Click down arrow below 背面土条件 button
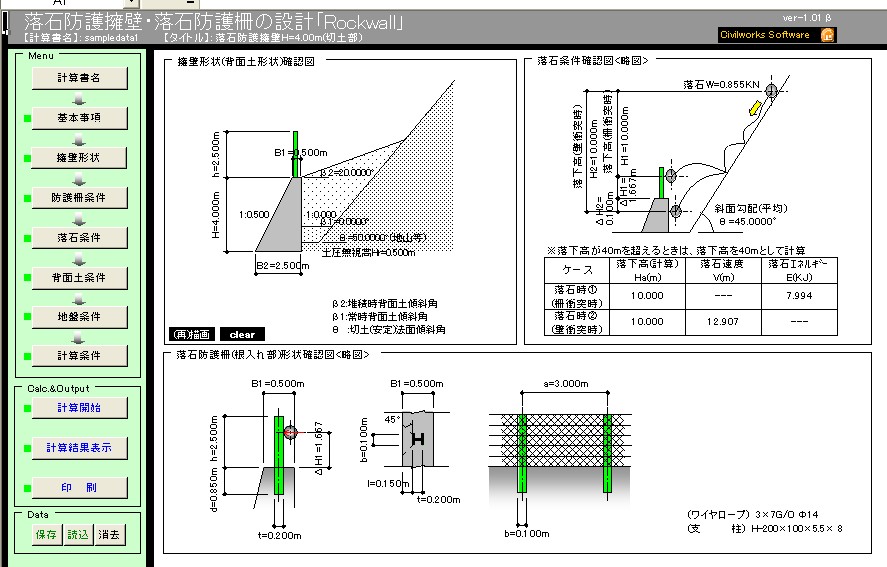Screen dimensions: 887x567 point(79,299)
